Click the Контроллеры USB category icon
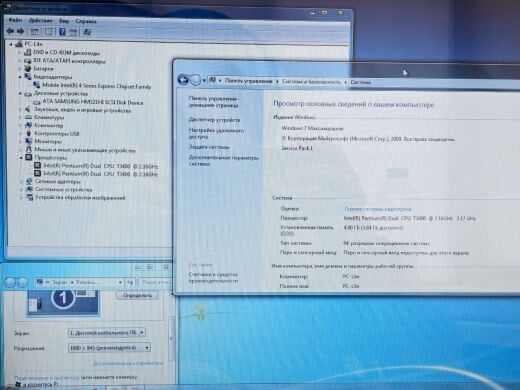Image resolution: width=520 pixels, height=390 pixels. [29, 133]
